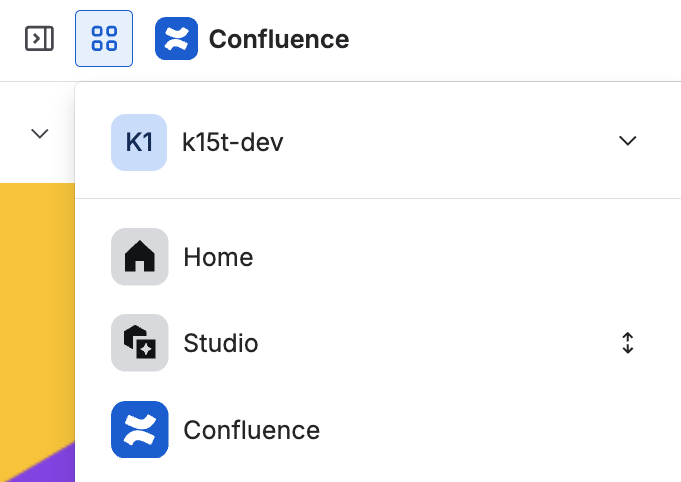The height and width of the screenshot is (482, 681).
Task: Select the k15t-dev organization name
Action: 233,142
